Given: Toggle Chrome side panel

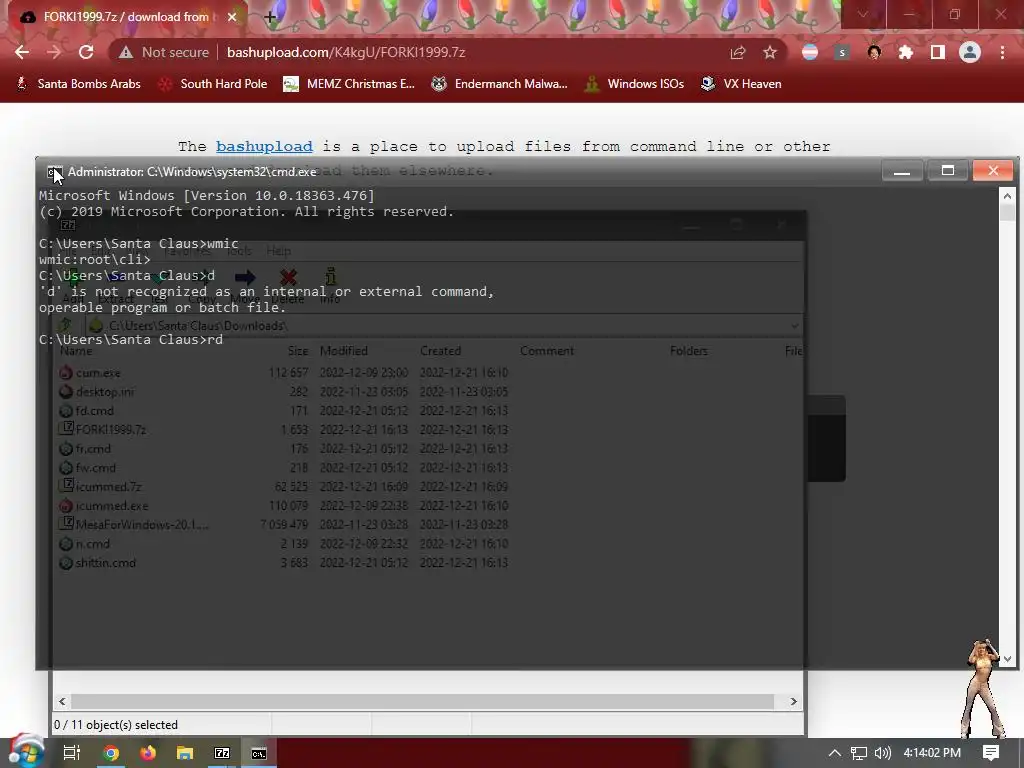Looking at the screenshot, I should 938,52.
